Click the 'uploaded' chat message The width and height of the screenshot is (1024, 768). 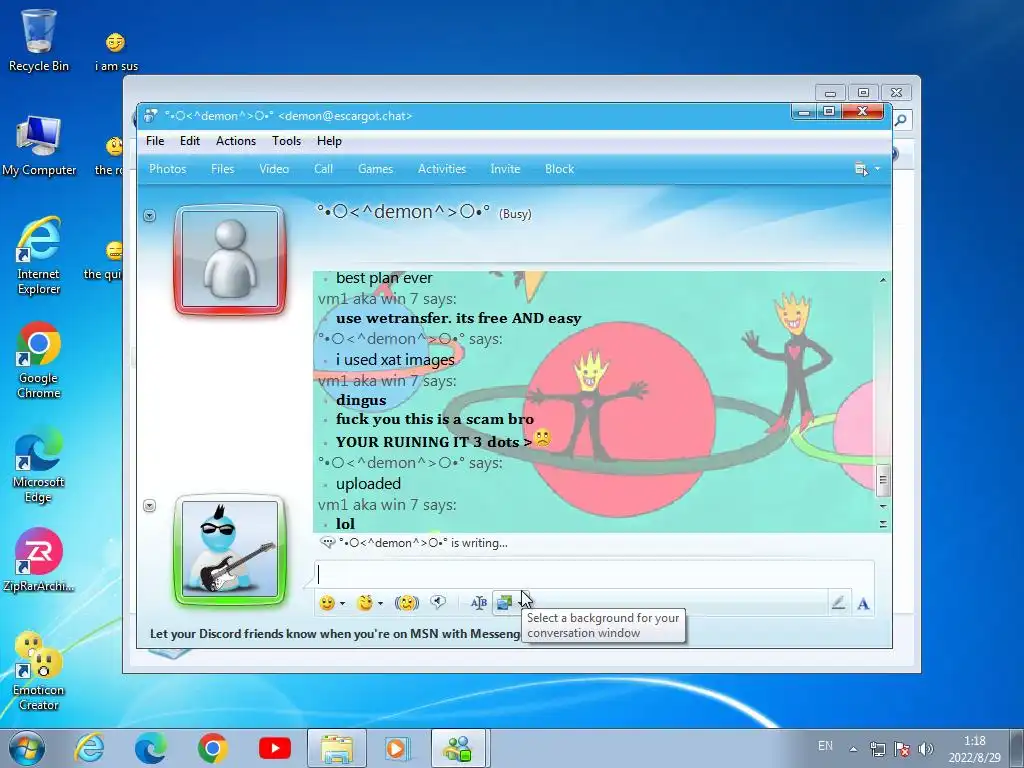coord(368,484)
